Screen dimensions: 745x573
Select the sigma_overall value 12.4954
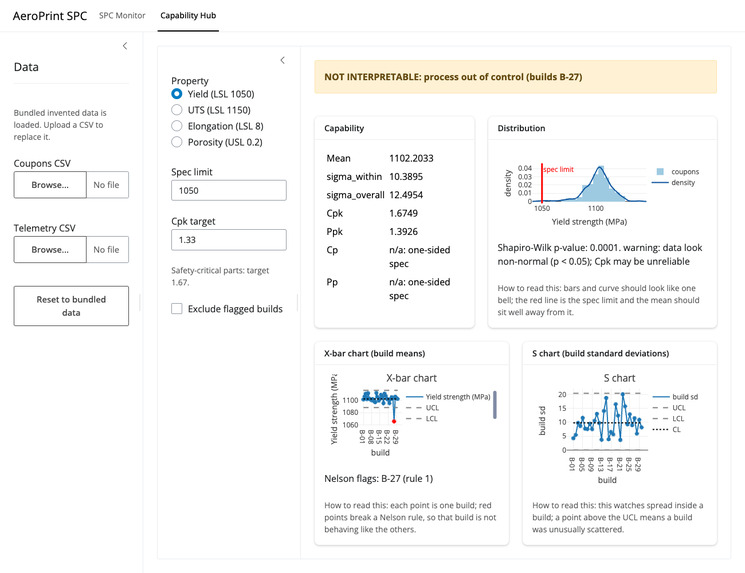(406, 195)
